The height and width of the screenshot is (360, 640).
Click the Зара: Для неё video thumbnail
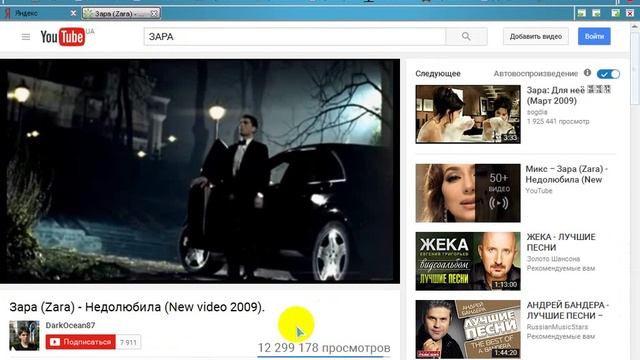pyautogui.click(x=468, y=114)
